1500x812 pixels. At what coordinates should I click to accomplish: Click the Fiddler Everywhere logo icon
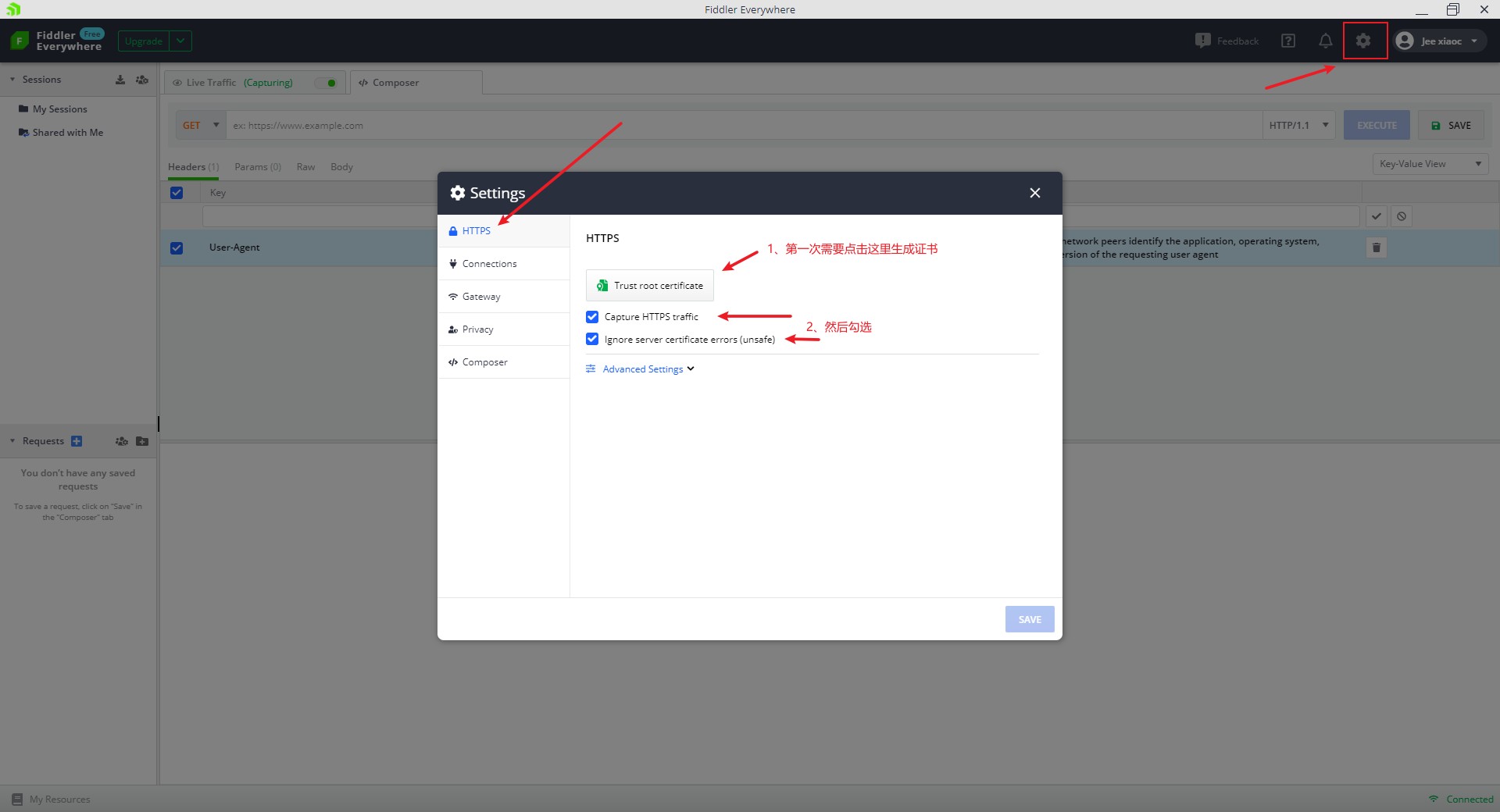[x=20, y=41]
